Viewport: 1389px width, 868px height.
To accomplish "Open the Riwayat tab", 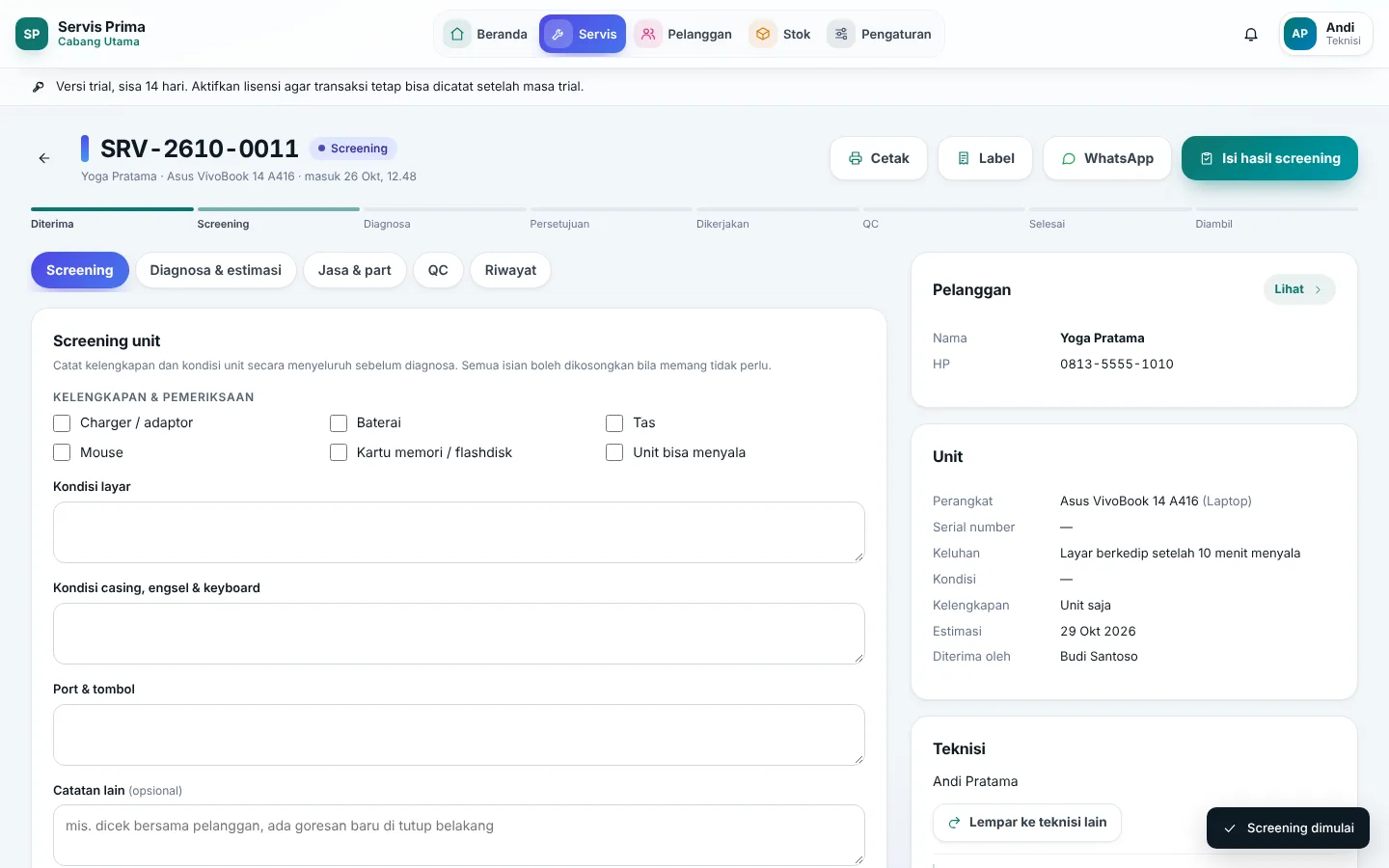I will (x=510, y=270).
